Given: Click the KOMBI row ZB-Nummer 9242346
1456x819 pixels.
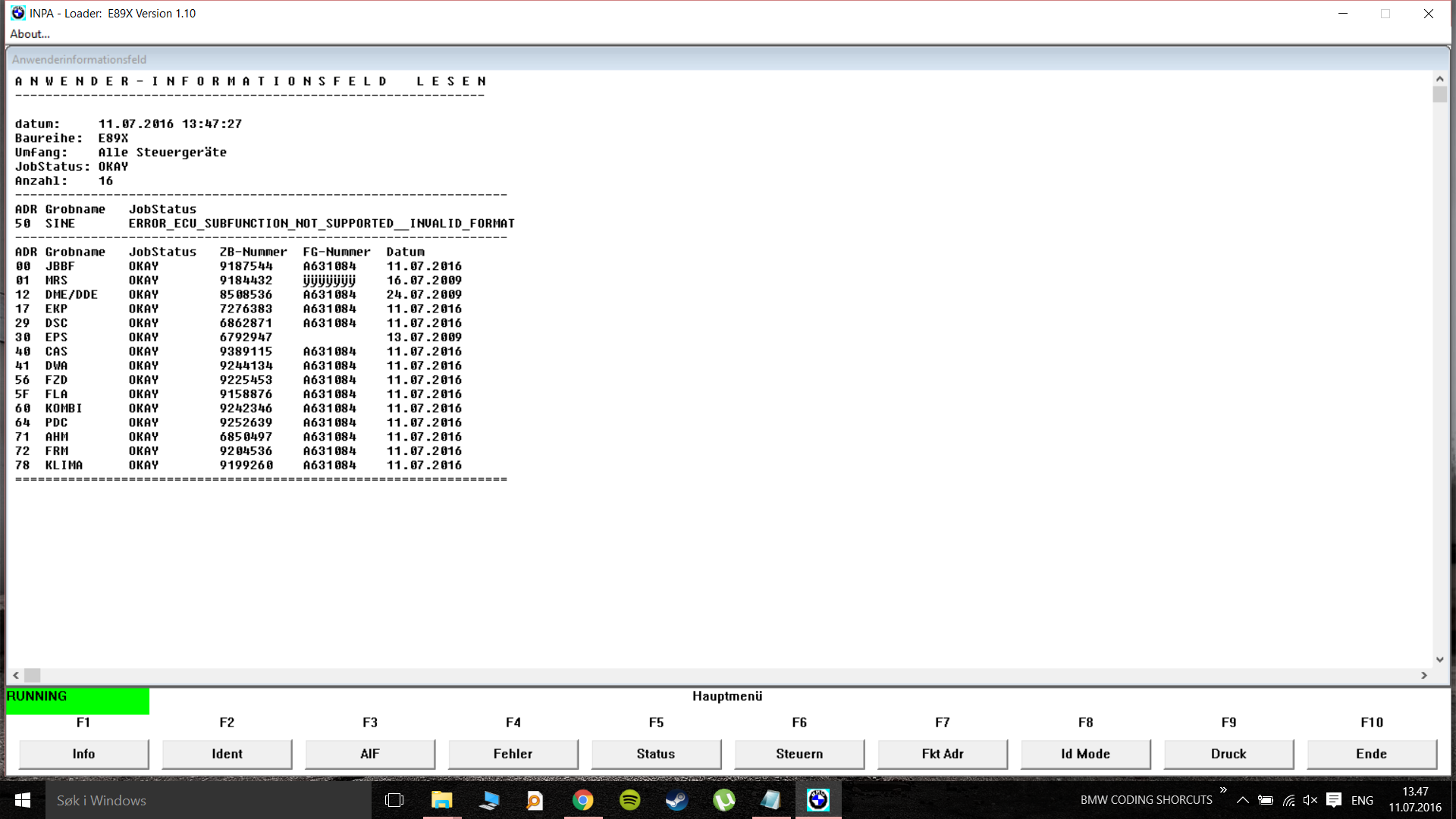Looking at the screenshot, I should coord(246,409).
